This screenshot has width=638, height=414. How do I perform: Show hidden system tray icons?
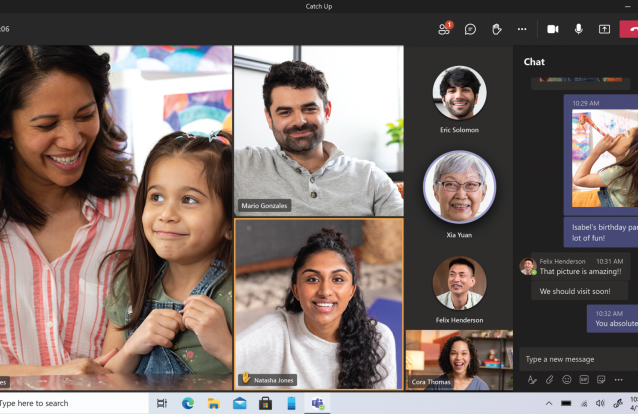pyautogui.click(x=548, y=403)
